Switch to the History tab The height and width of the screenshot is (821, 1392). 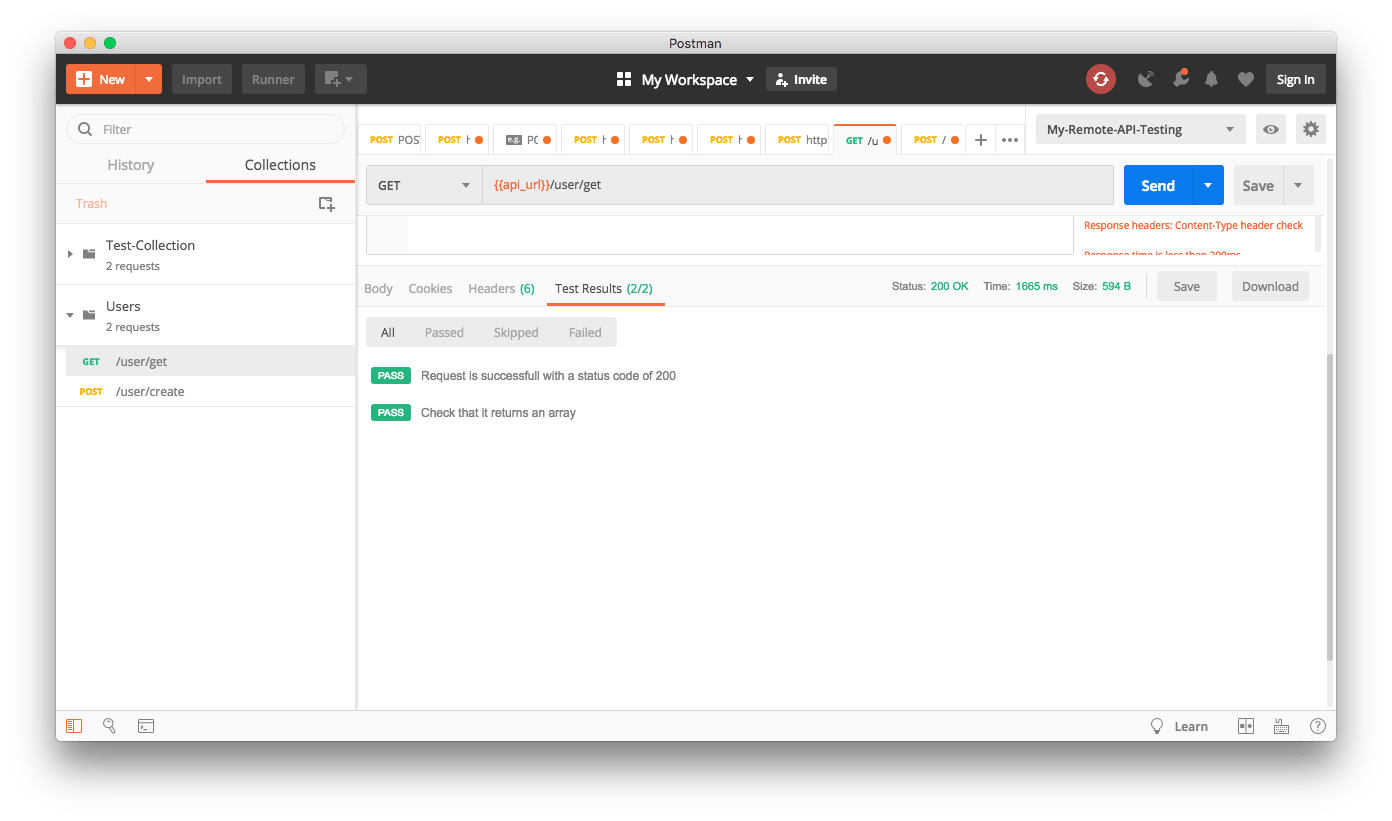point(130,165)
